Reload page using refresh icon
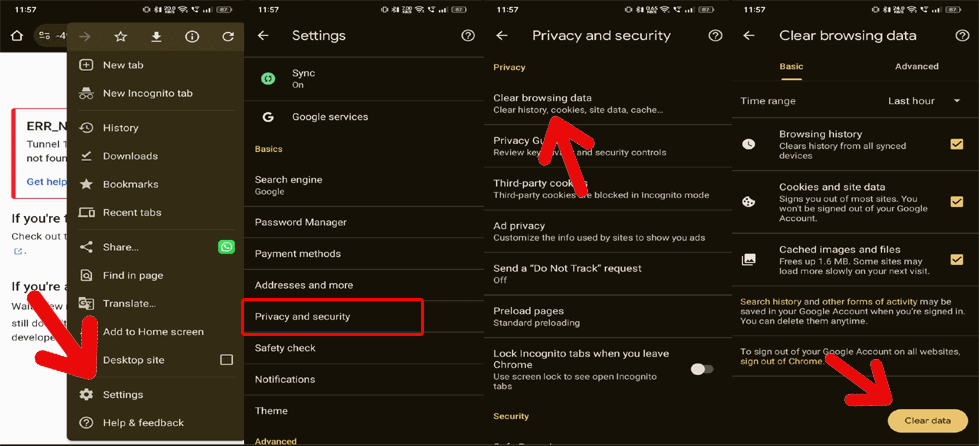The width and height of the screenshot is (980, 446). [228, 36]
